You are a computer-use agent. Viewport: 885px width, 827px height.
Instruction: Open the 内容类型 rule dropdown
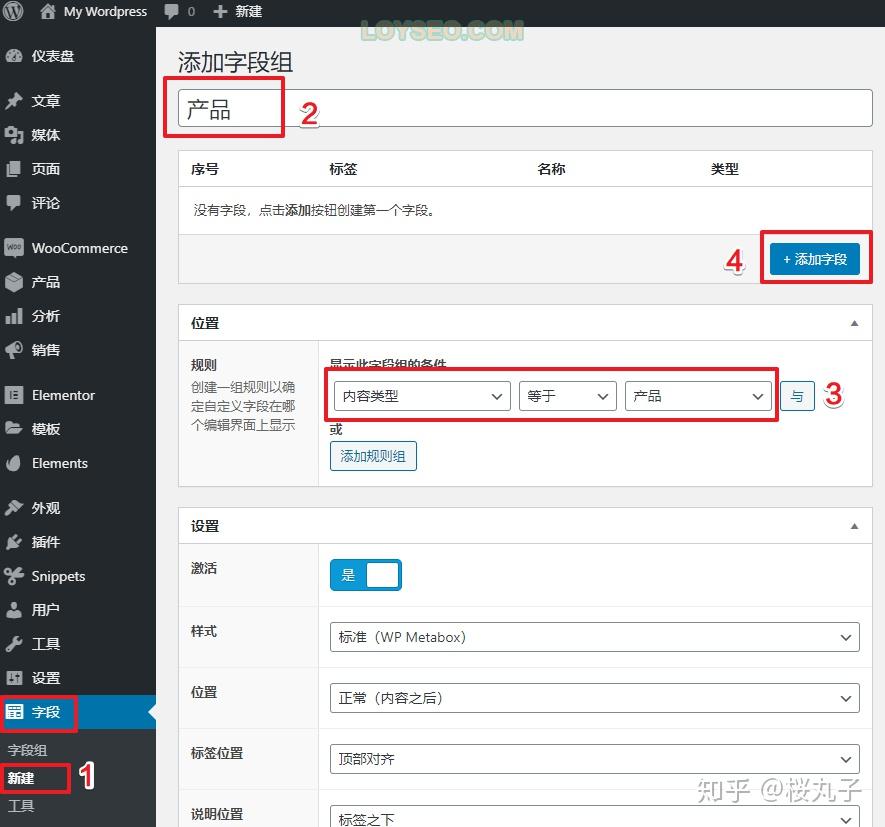tap(422, 396)
